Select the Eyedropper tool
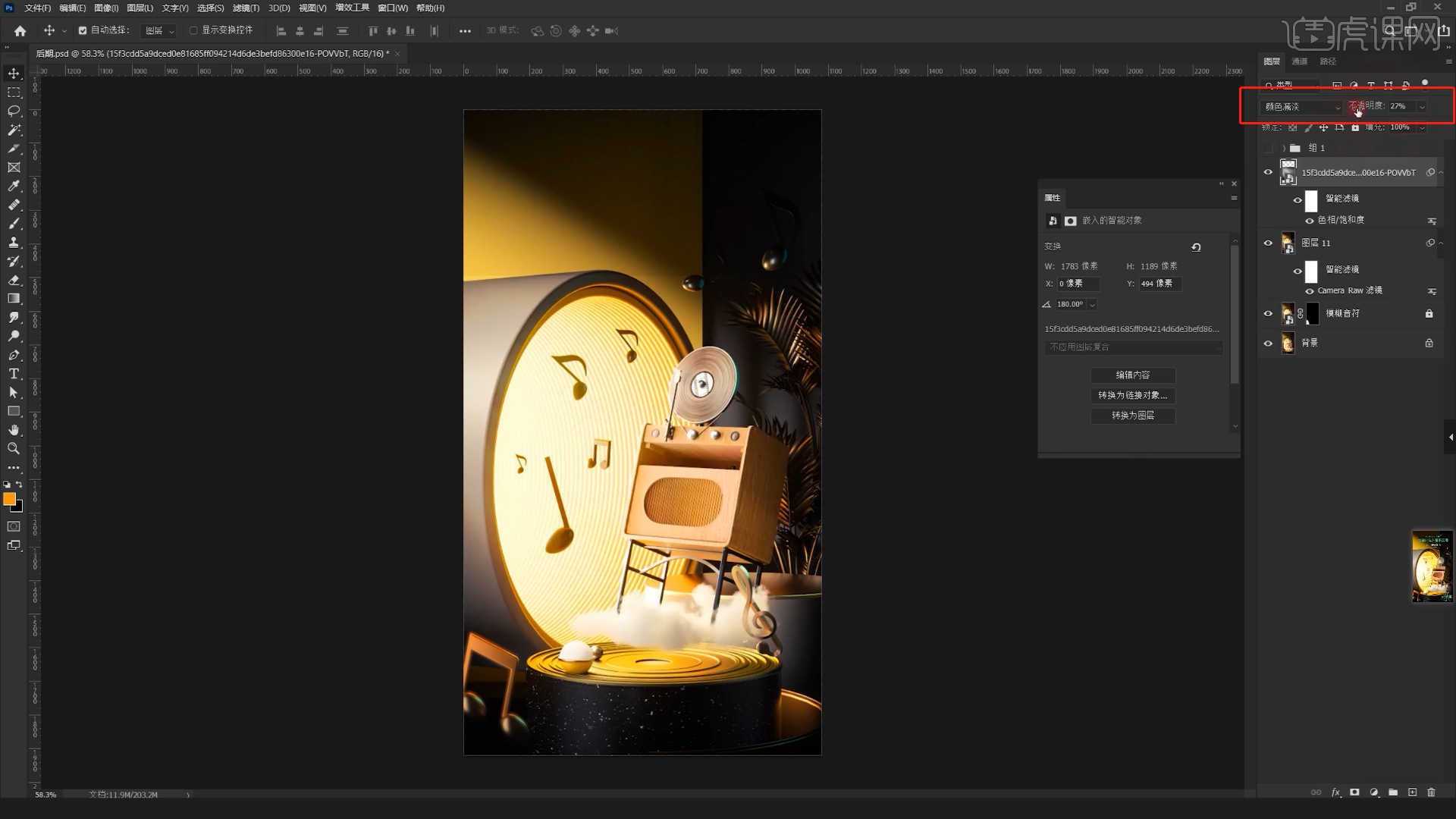This screenshot has width=1456, height=819. [14, 186]
